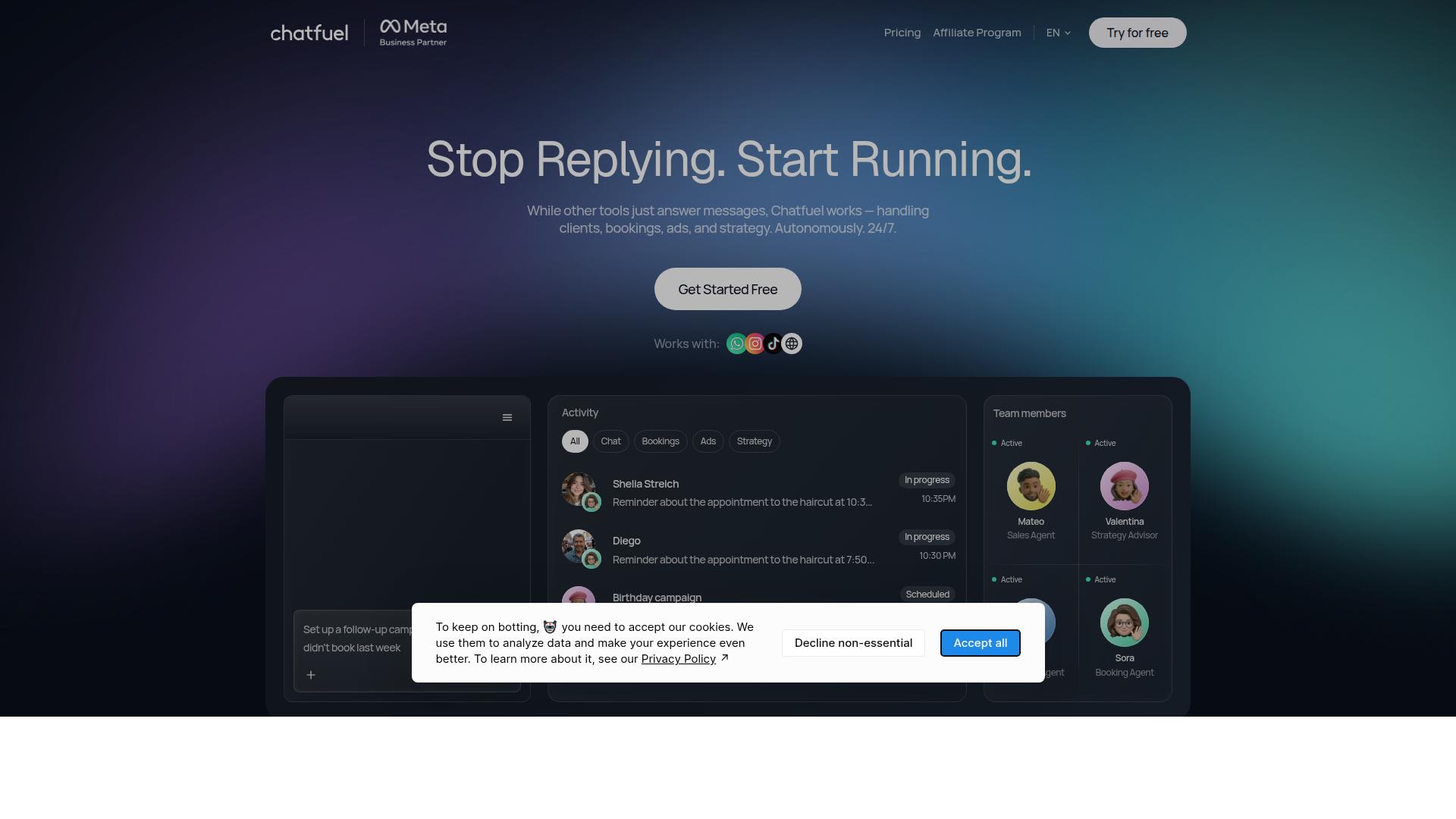The image size is (1456, 819).
Task: Accept all cookies
Action: click(x=981, y=643)
